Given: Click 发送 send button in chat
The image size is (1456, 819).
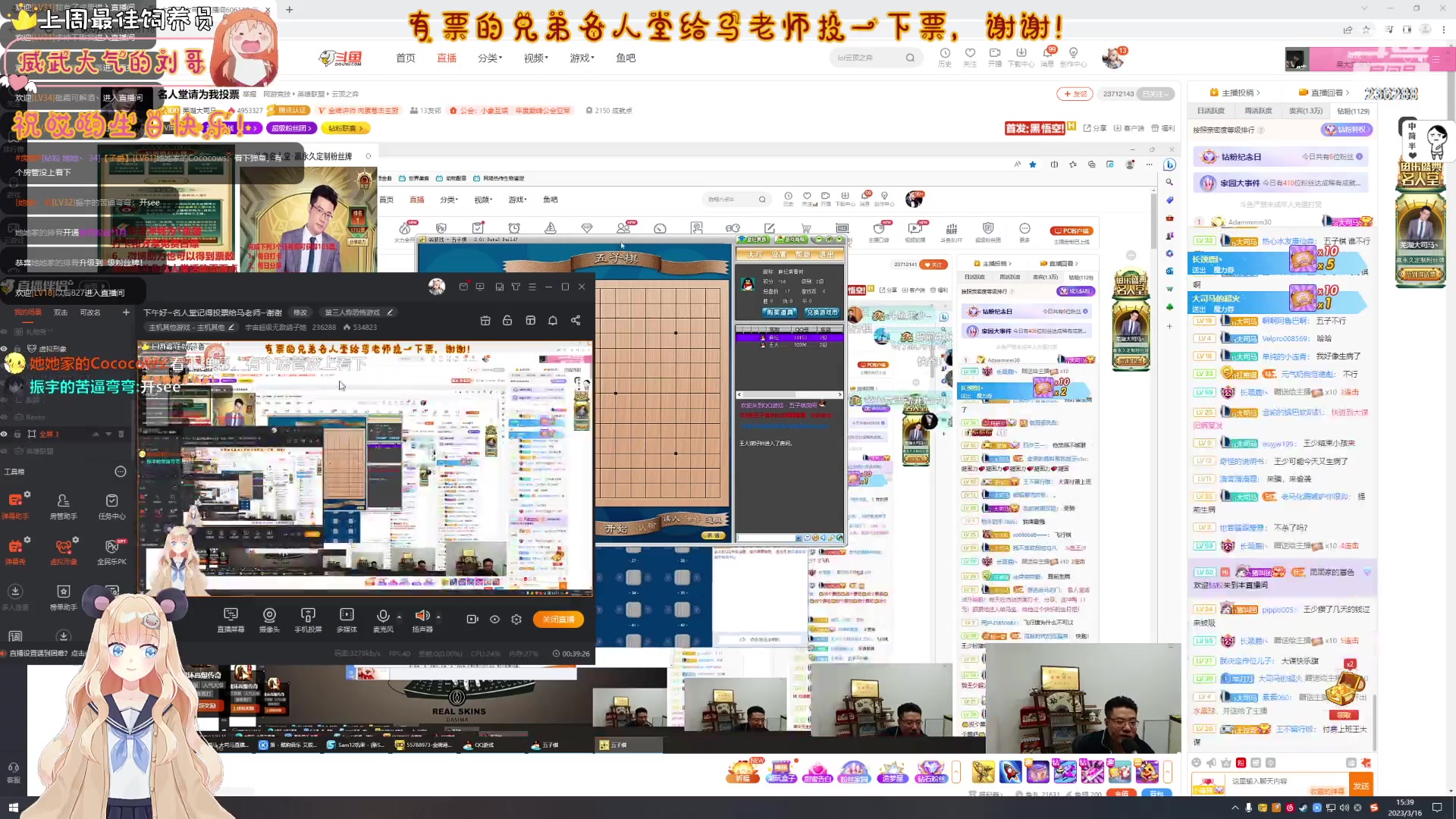Looking at the screenshot, I should click(x=1361, y=785).
